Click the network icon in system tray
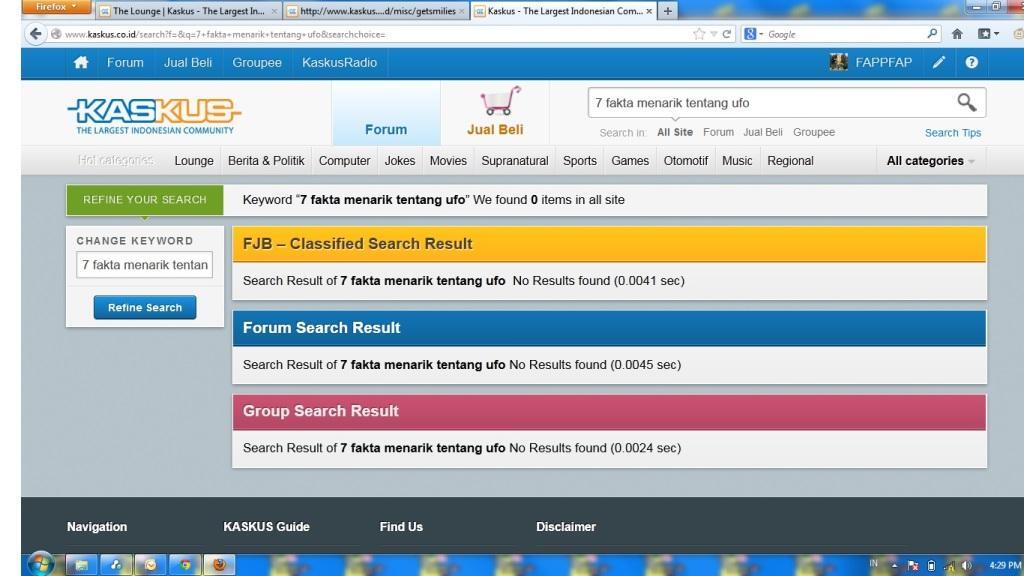 pos(949,566)
